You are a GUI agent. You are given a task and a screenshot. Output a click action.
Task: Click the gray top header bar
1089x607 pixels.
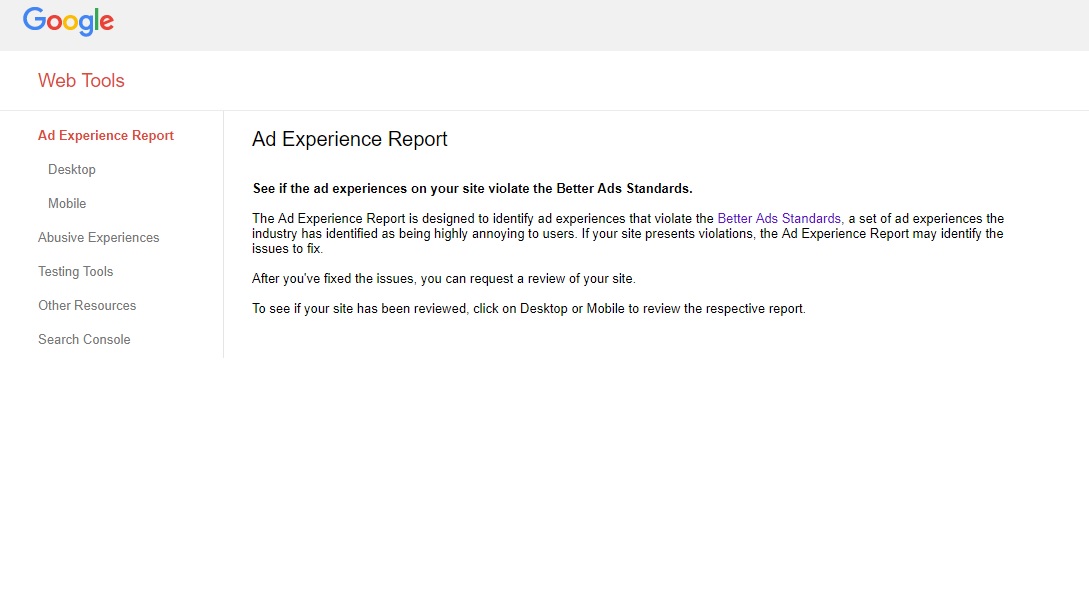pos(600,25)
